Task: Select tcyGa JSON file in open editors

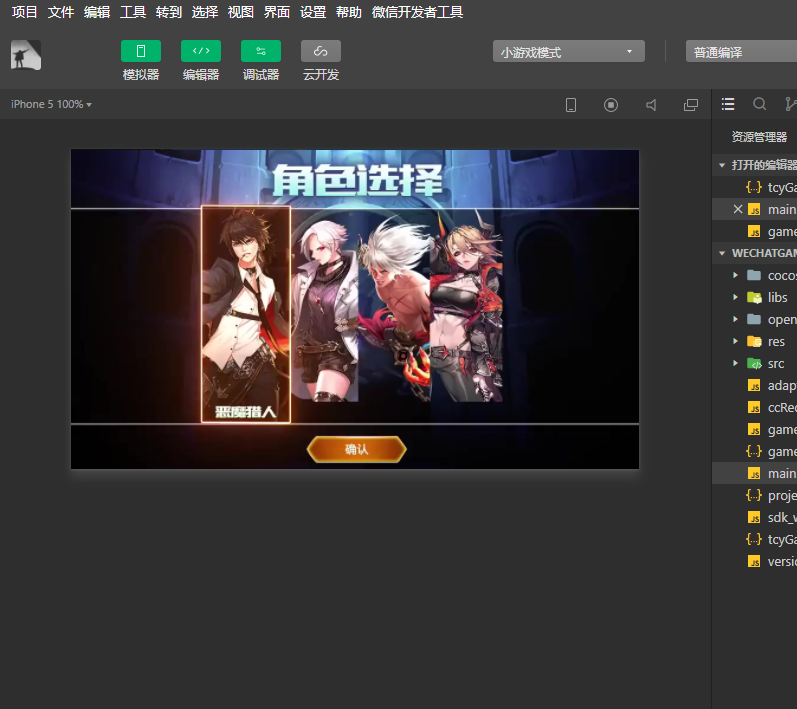Action: (770, 188)
